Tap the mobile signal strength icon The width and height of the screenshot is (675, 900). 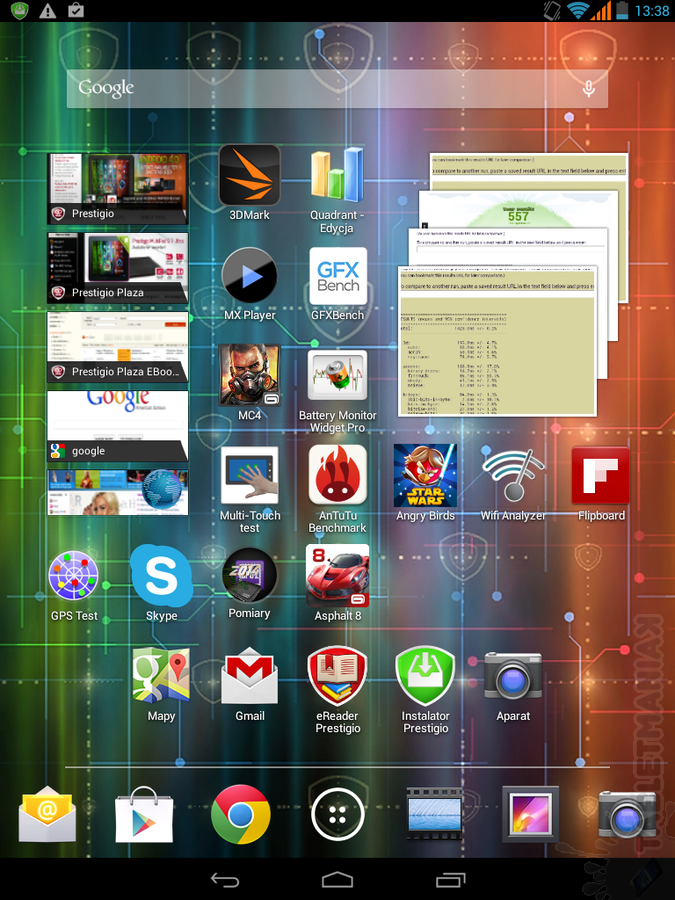pos(602,10)
